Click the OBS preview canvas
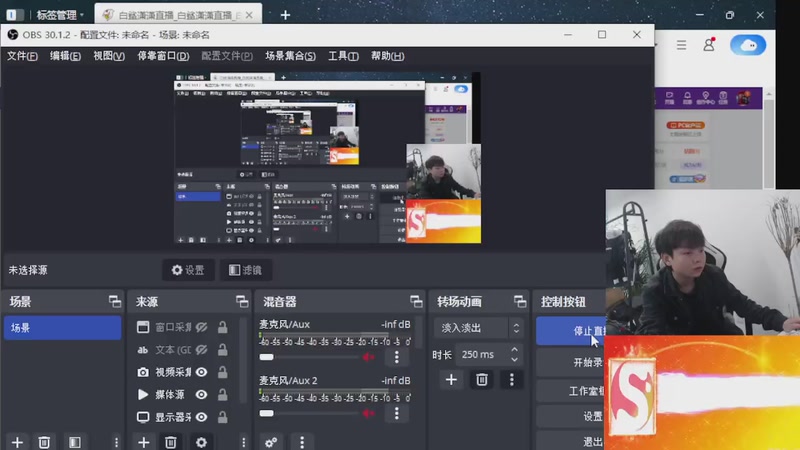Image resolution: width=800 pixels, height=450 pixels. coord(328,158)
